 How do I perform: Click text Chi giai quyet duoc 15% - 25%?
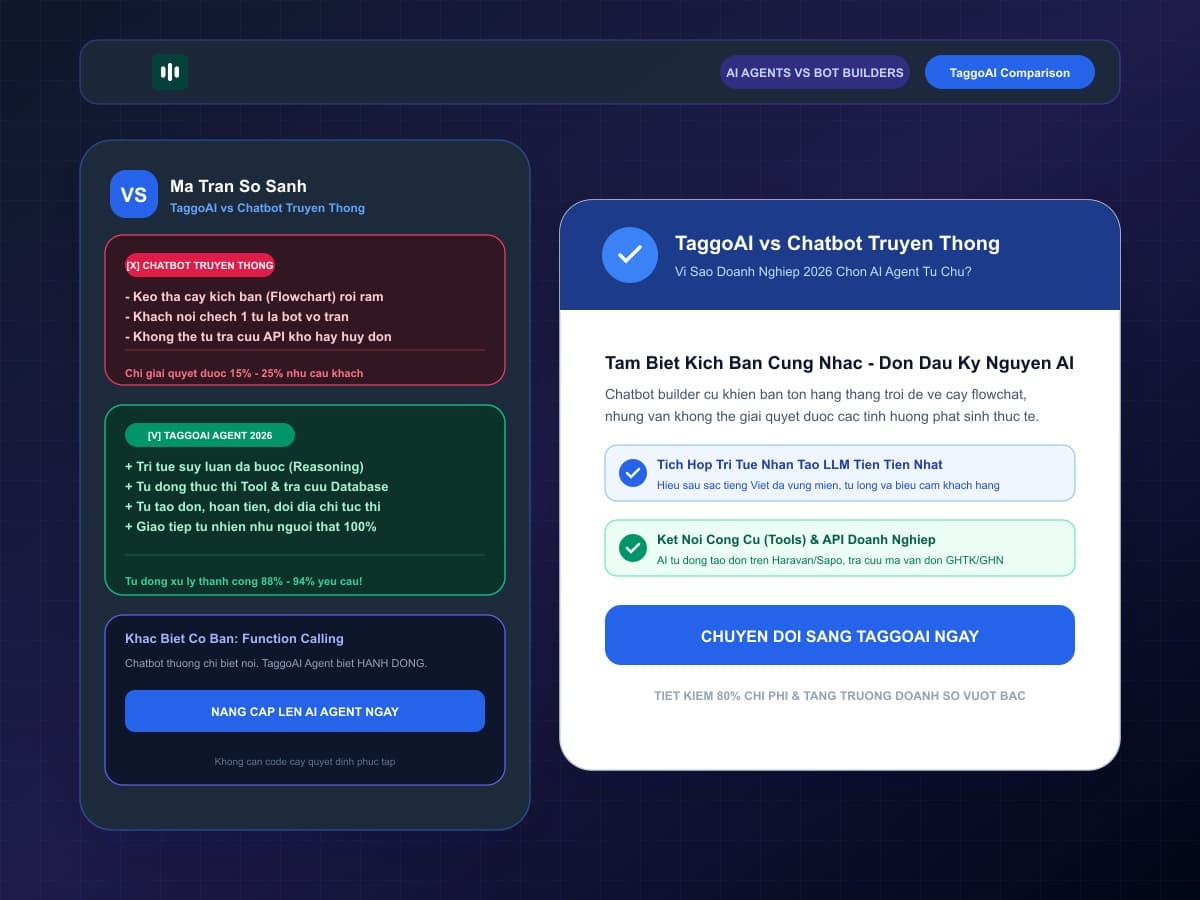pos(244,373)
